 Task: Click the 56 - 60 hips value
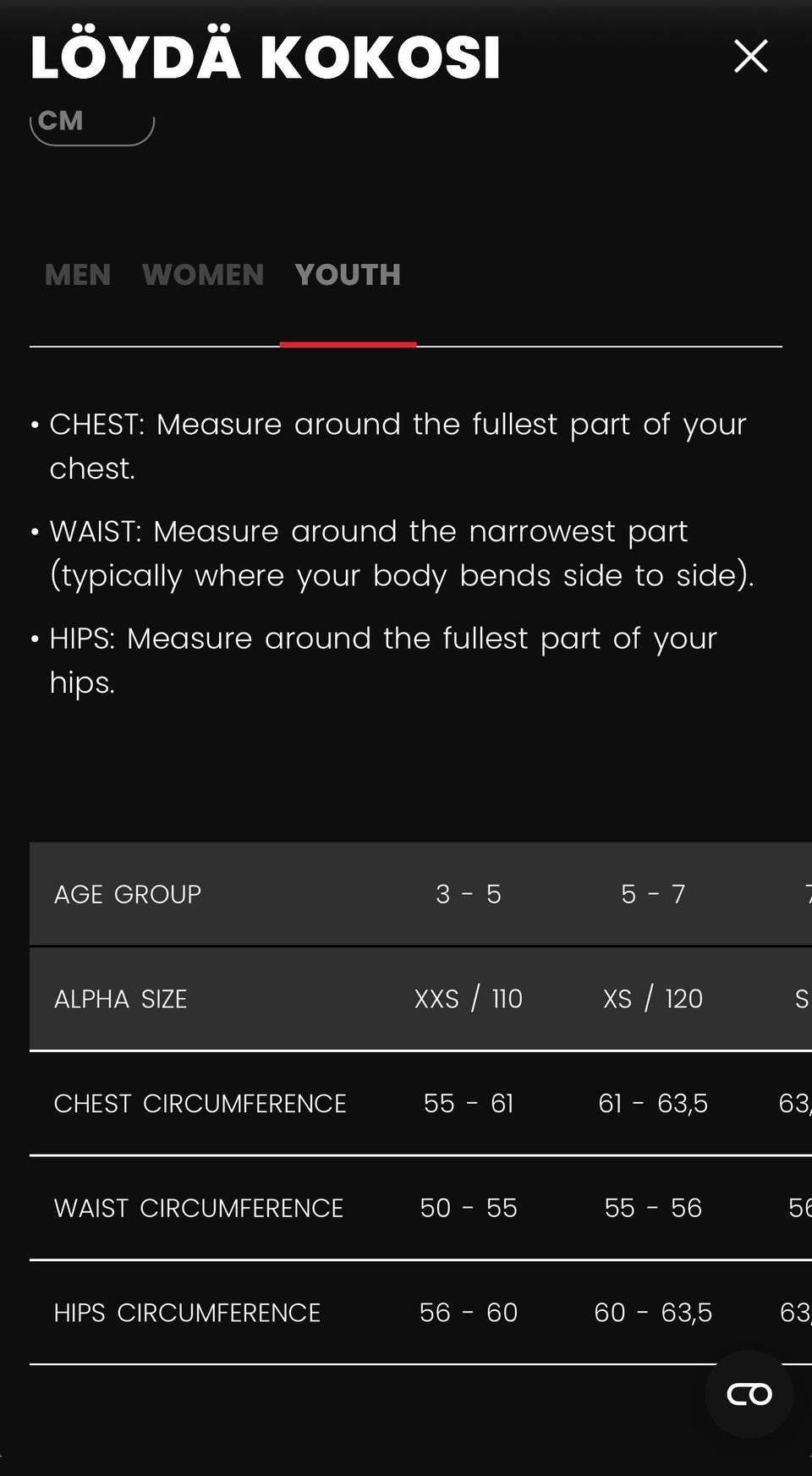[x=469, y=1313]
